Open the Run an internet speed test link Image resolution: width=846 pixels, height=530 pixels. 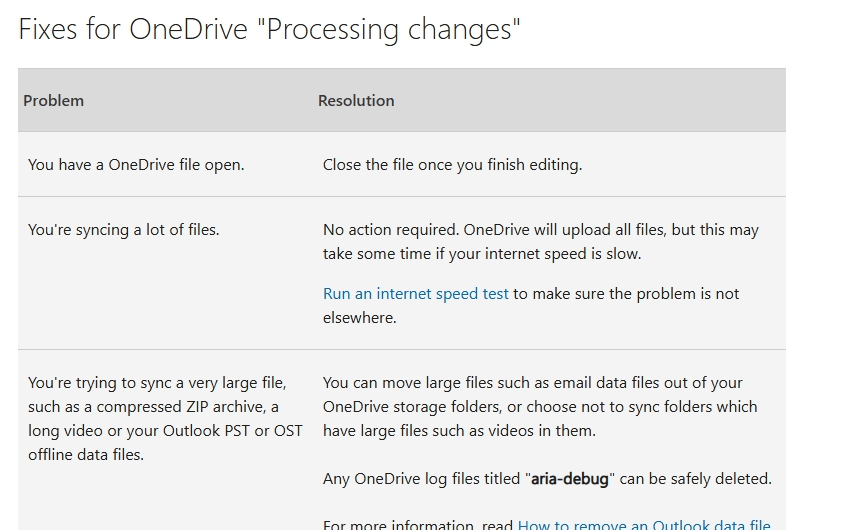point(415,294)
